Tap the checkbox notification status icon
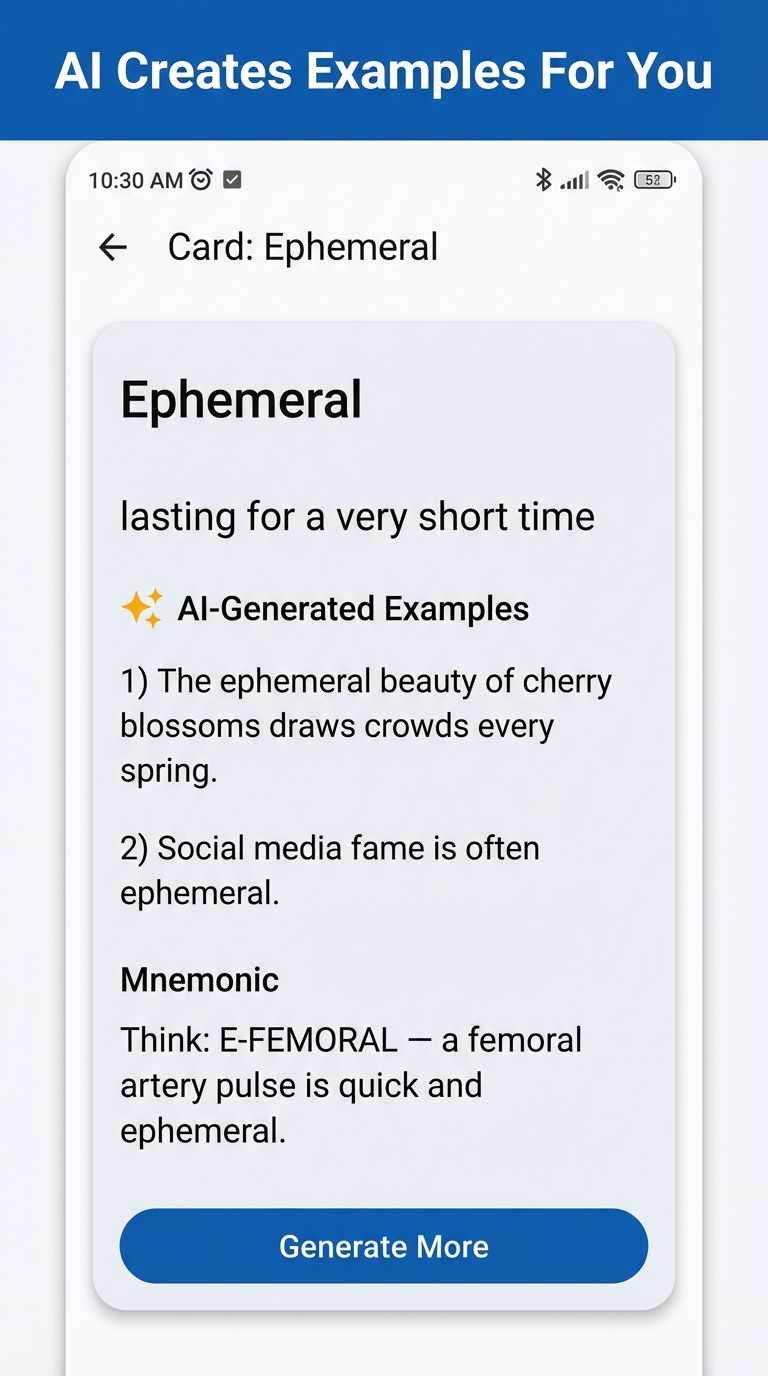Viewport: 768px width, 1376px height. point(232,180)
